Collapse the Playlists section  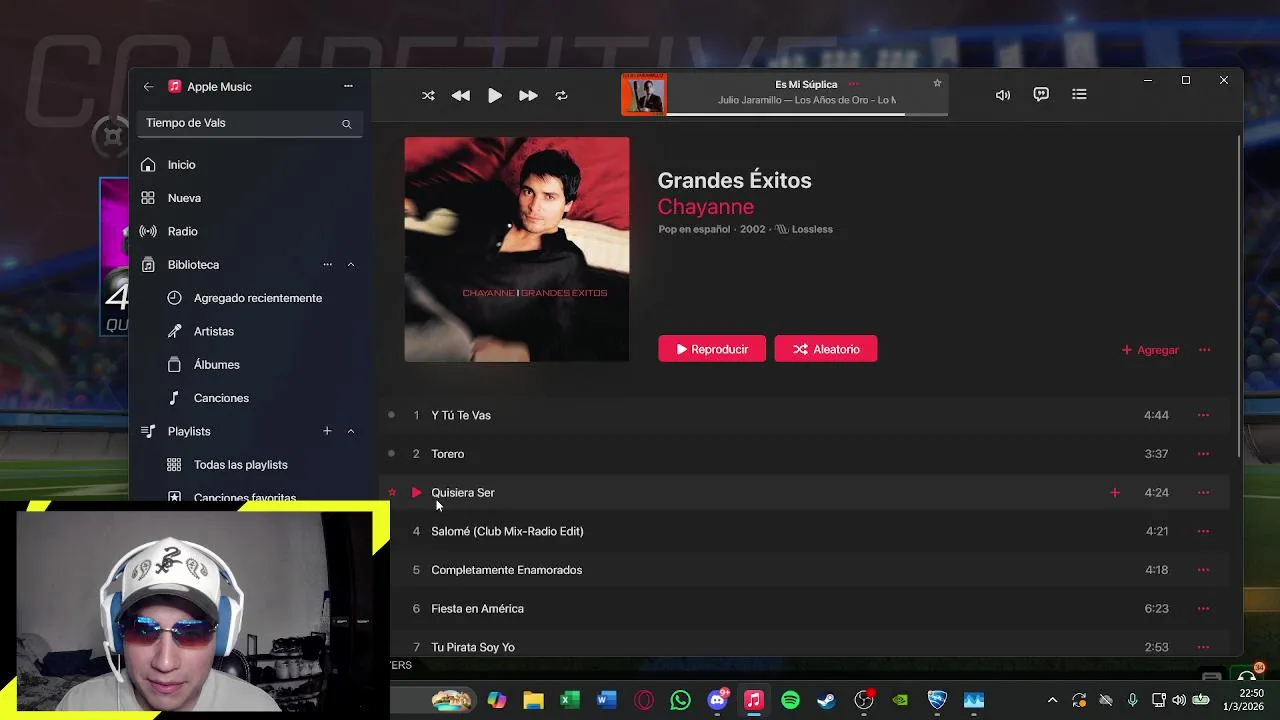[x=351, y=431]
